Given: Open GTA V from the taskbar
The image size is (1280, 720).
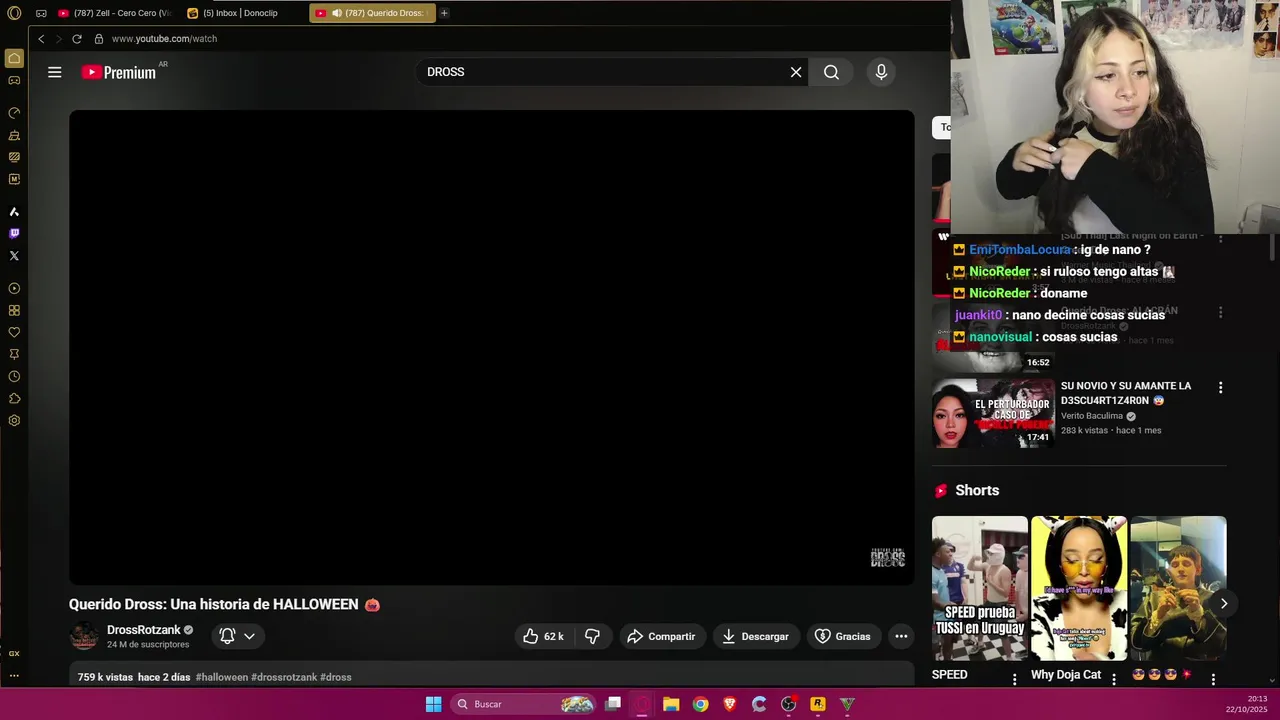Looking at the screenshot, I should [847, 704].
